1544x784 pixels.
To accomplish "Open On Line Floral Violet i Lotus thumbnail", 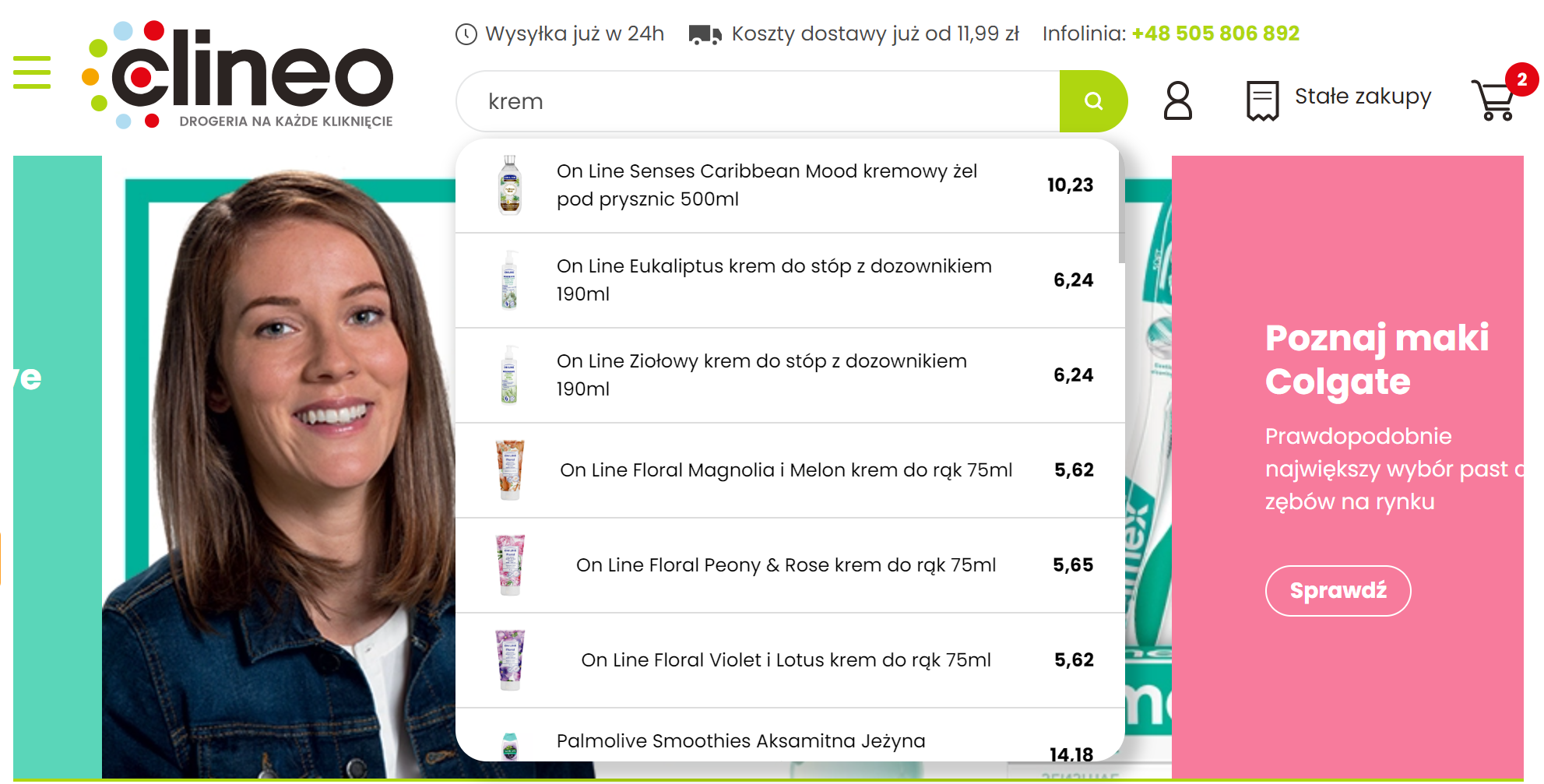I will click(511, 660).
